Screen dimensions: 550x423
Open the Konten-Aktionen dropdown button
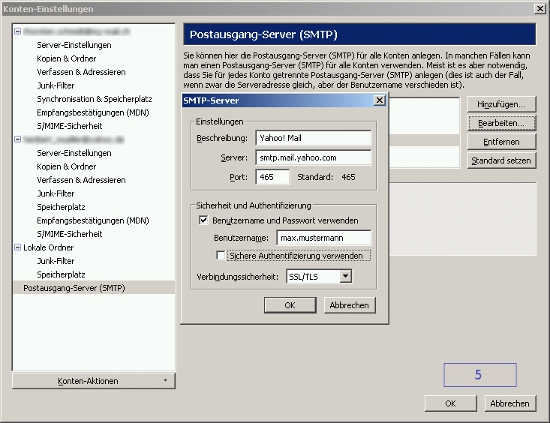(x=93, y=381)
